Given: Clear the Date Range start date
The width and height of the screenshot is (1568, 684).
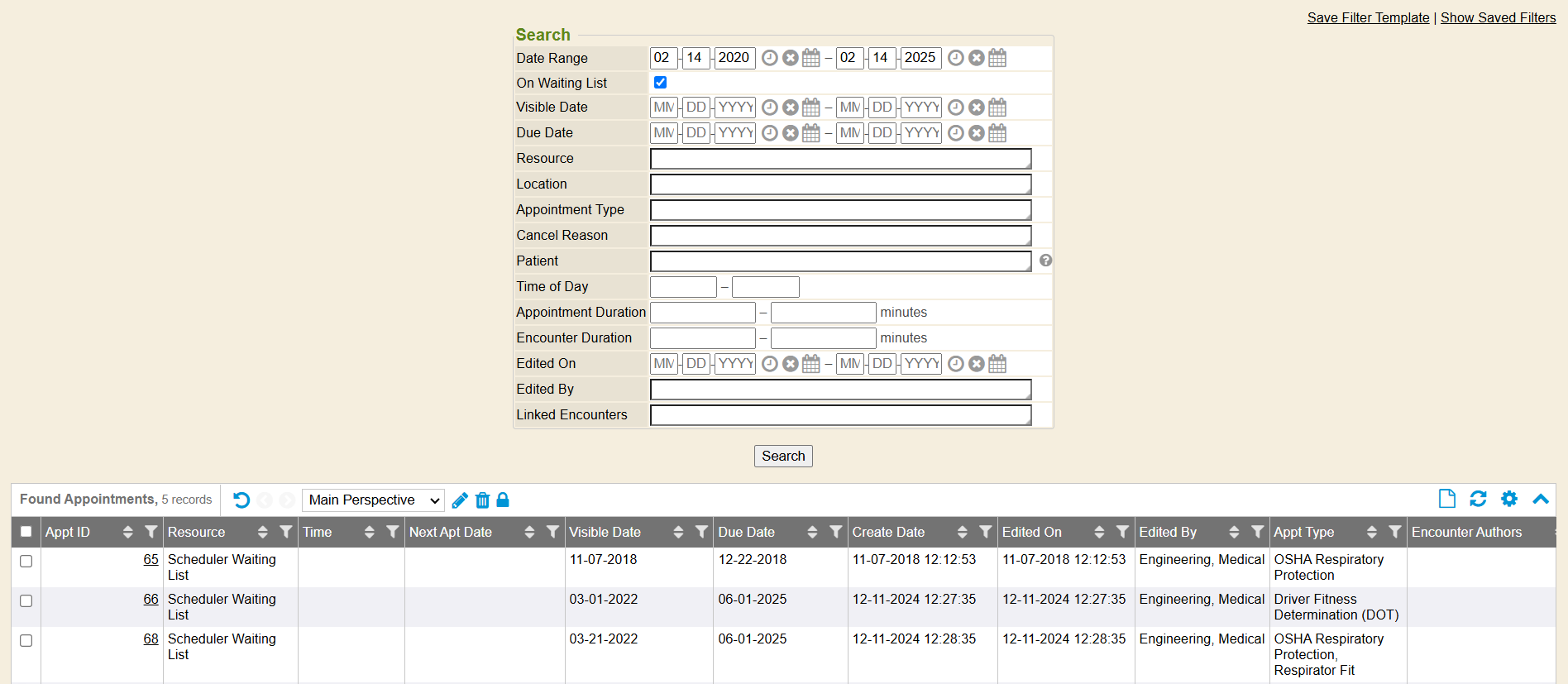Looking at the screenshot, I should 791,58.
